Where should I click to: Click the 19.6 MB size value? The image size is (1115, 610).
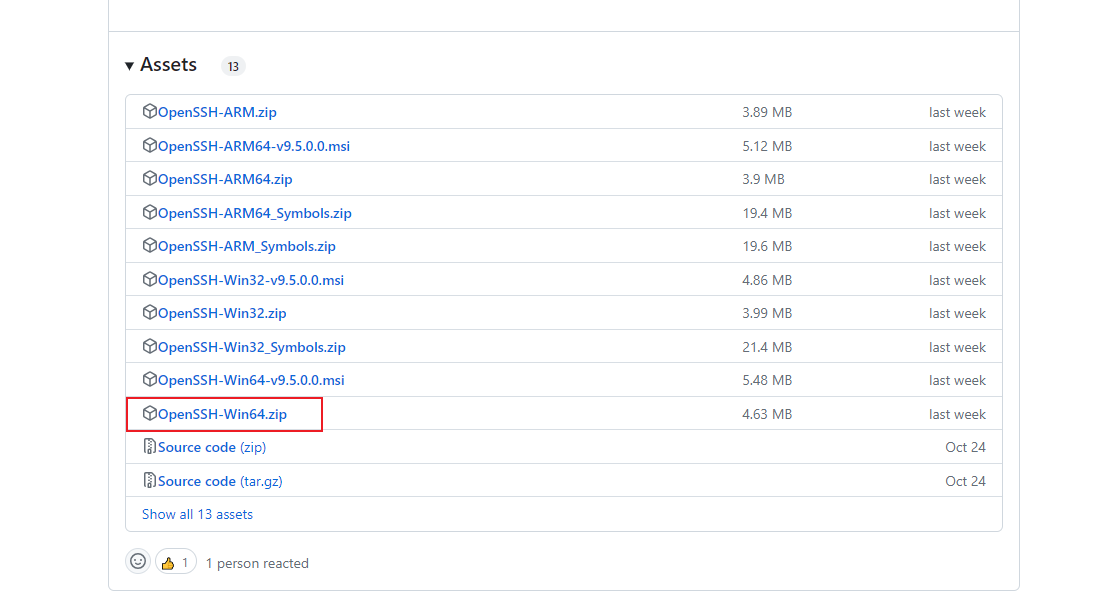[x=767, y=247]
